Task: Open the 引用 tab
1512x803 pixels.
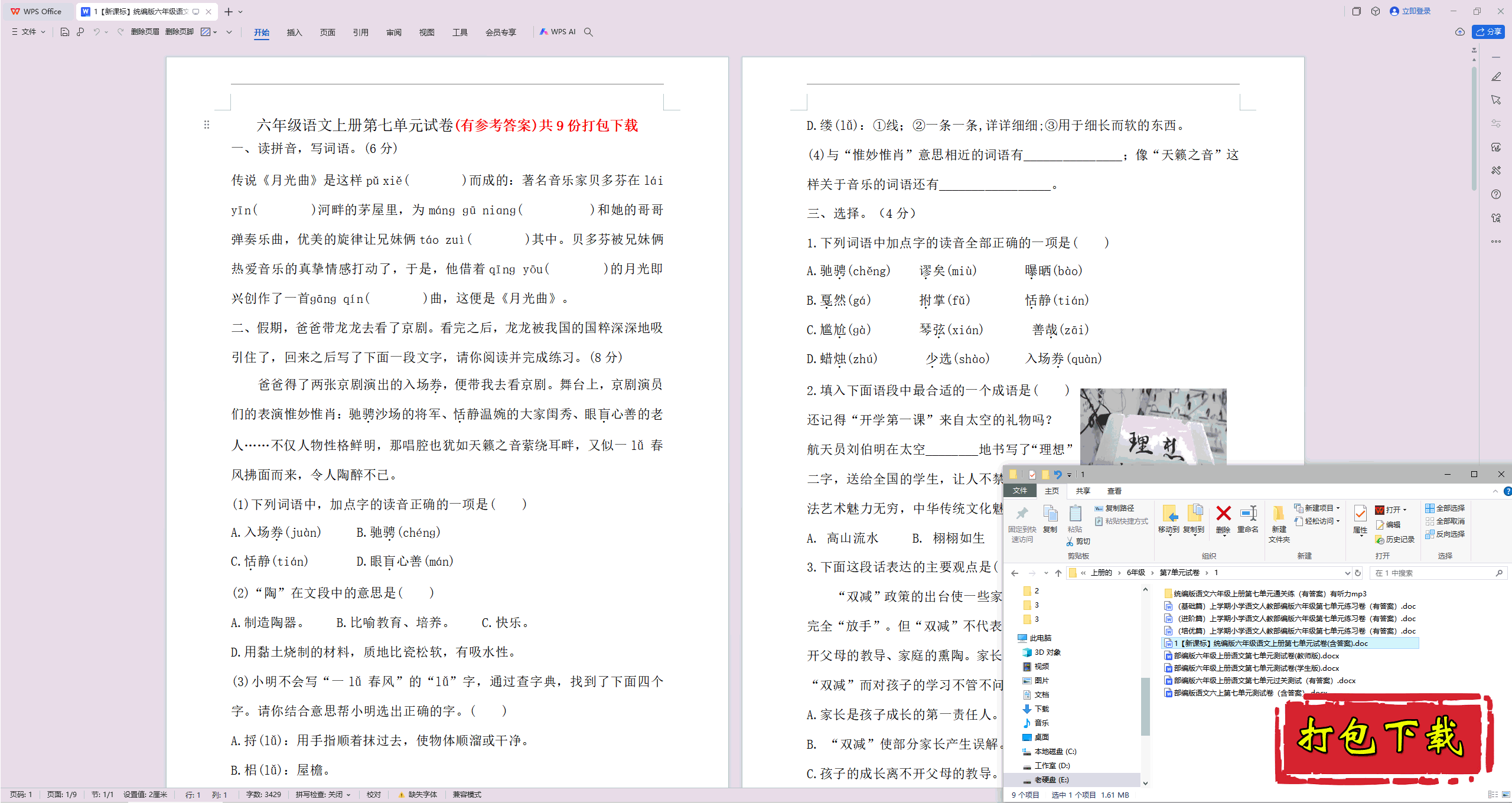Action: click(x=360, y=32)
